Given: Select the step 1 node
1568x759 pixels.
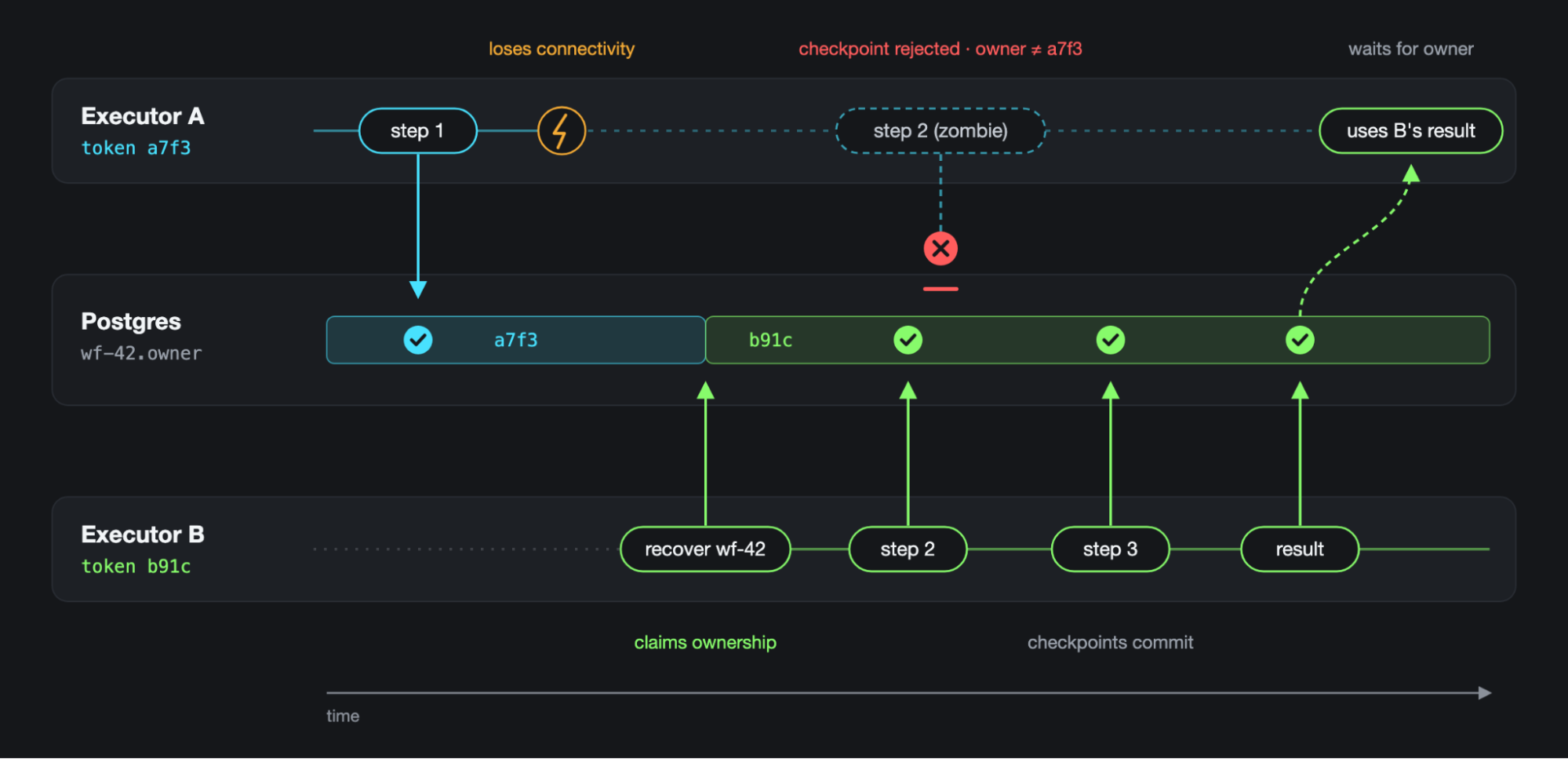Looking at the screenshot, I should (x=418, y=130).
